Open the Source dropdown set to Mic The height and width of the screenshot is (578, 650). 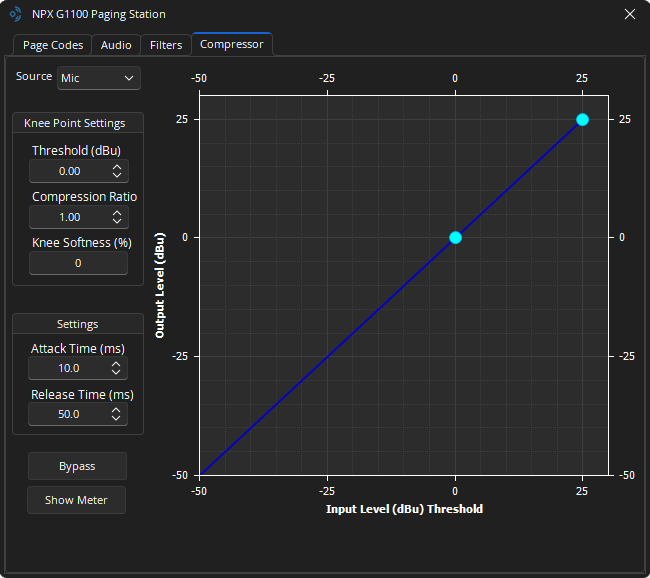pos(98,78)
